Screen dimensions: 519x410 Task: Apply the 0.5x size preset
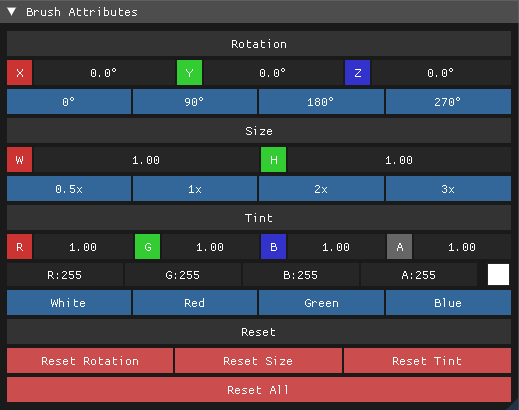tap(69, 189)
